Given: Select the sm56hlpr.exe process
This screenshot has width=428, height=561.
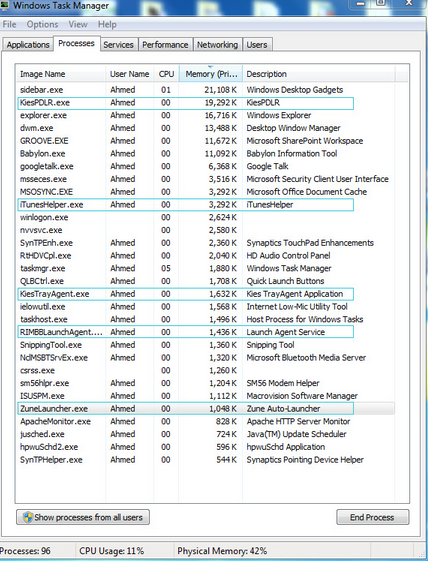Looking at the screenshot, I should point(205,383).
